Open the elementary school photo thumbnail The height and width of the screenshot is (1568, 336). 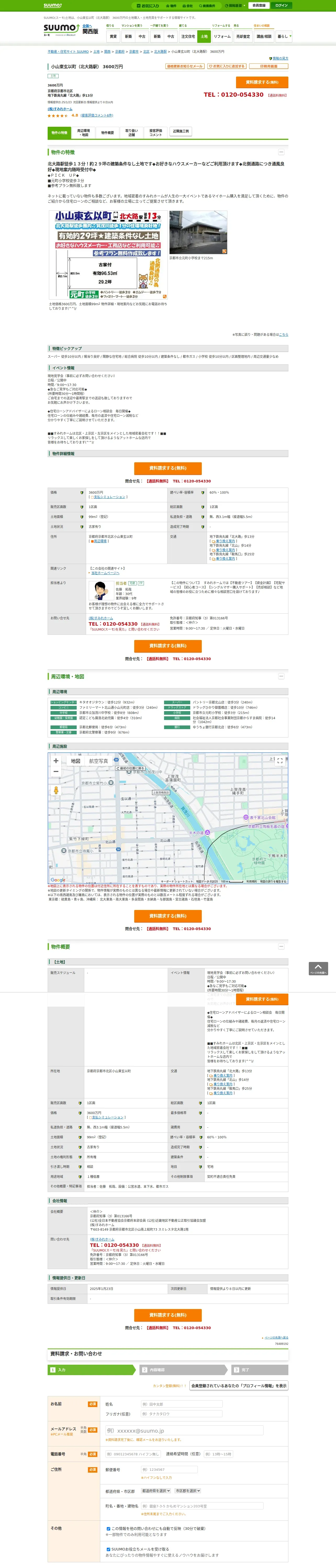tap(198, 233)
